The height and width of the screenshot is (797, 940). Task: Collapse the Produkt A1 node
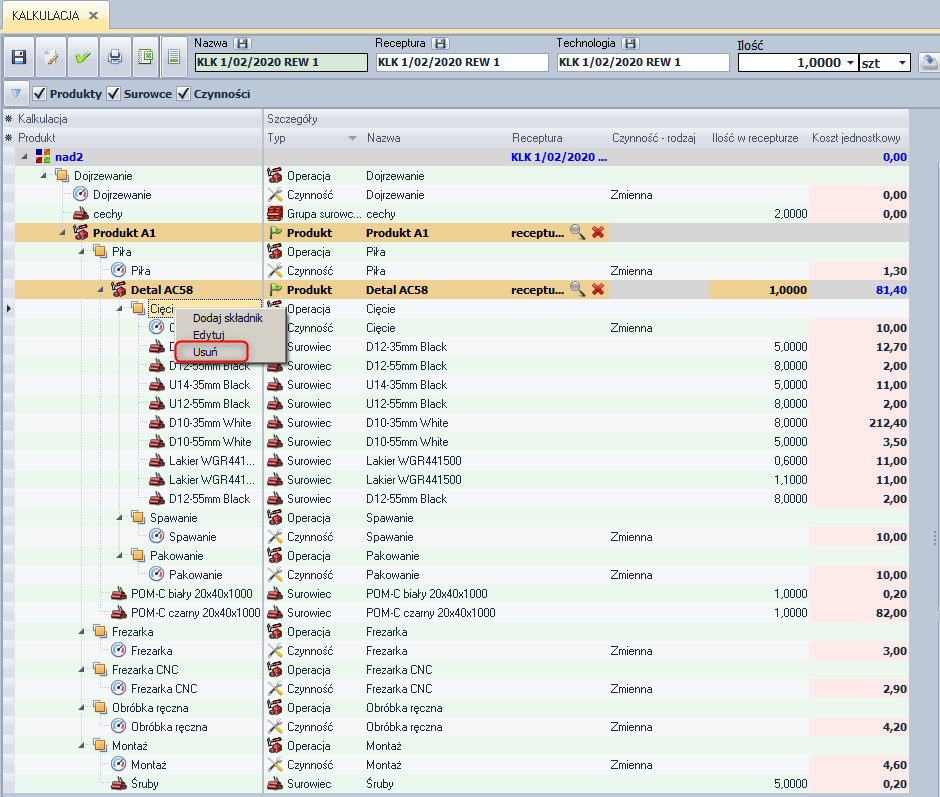62,232
